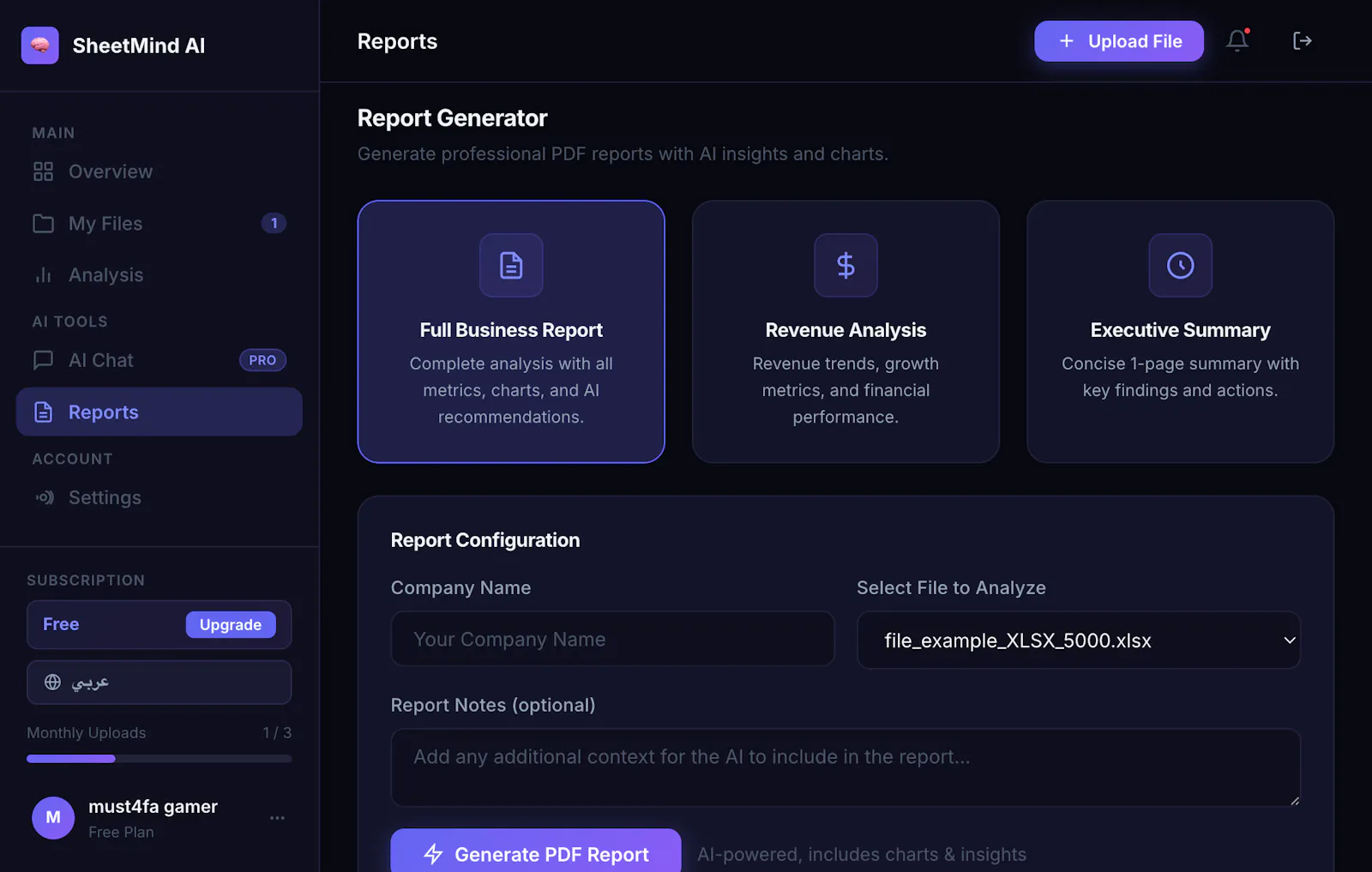Select the Revenue Analysis card
This screenshot has width=1372, height=872.
[x=845, y=332]
